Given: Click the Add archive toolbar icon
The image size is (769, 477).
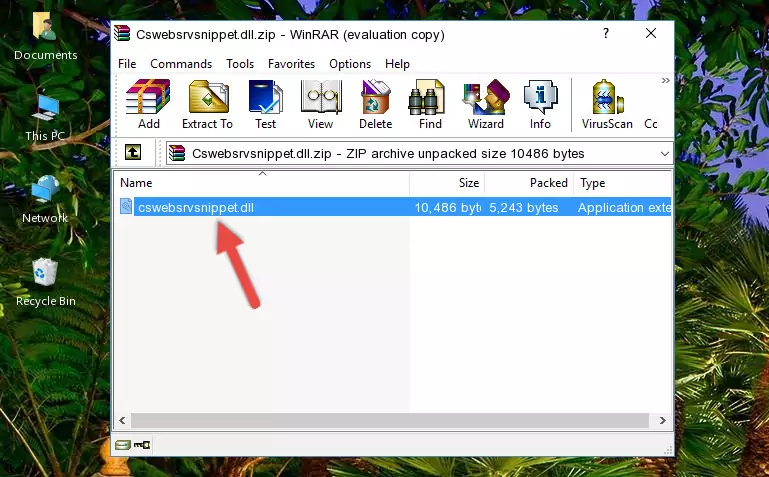Looking at the screenshot, I should (148, 104).
